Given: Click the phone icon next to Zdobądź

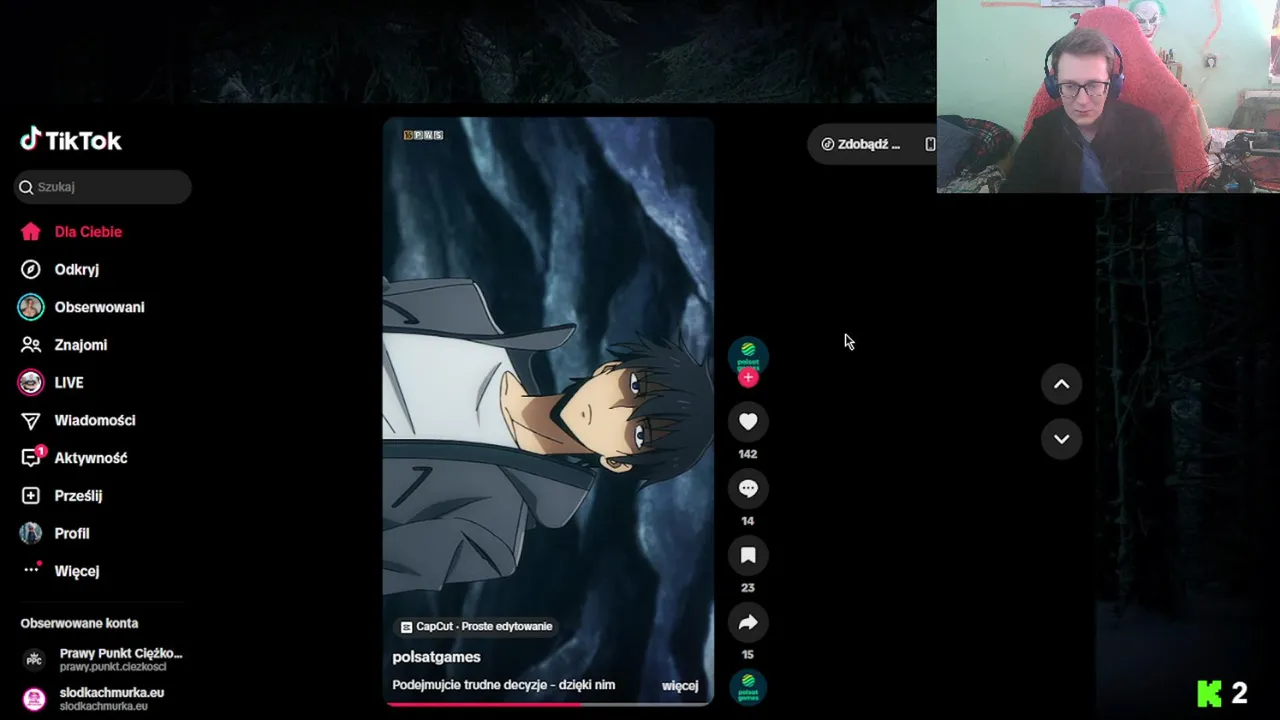Looking at the screenshot, I should click(x=930, y=144).
